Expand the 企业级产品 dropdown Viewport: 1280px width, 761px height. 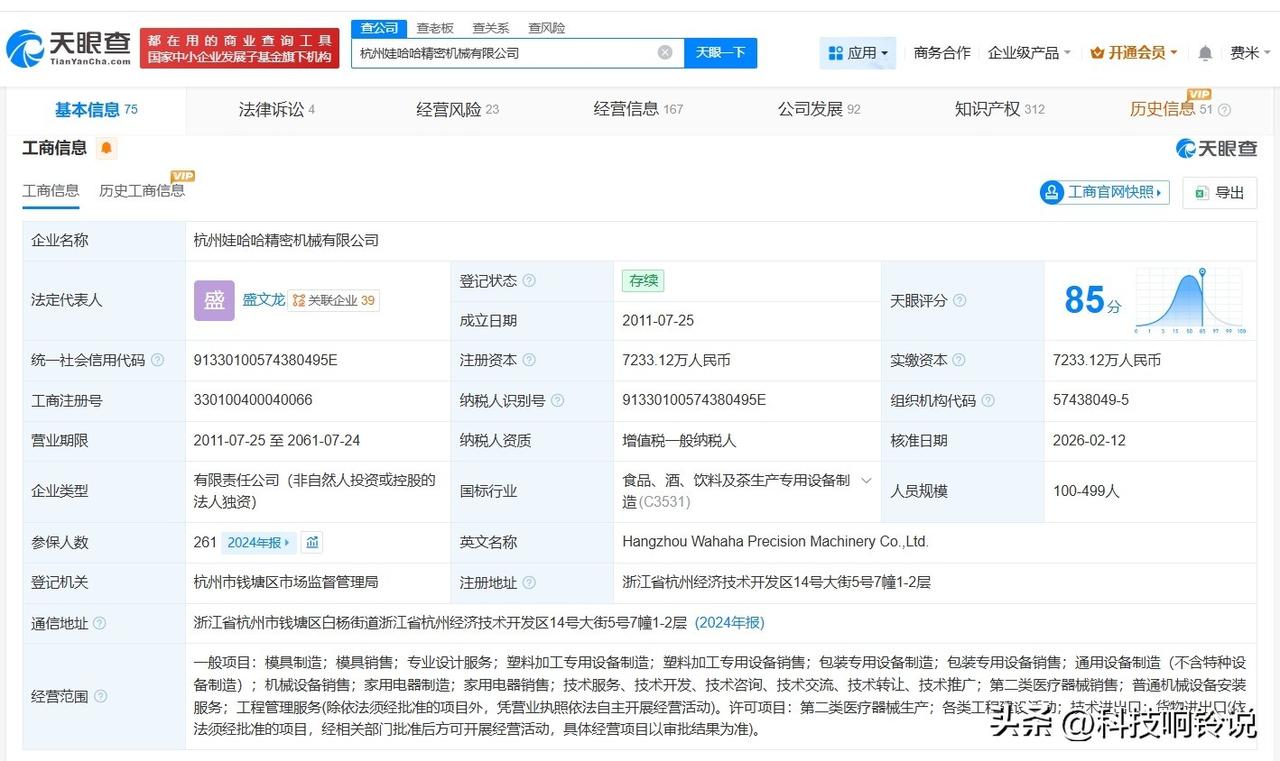coord(1029,53)
